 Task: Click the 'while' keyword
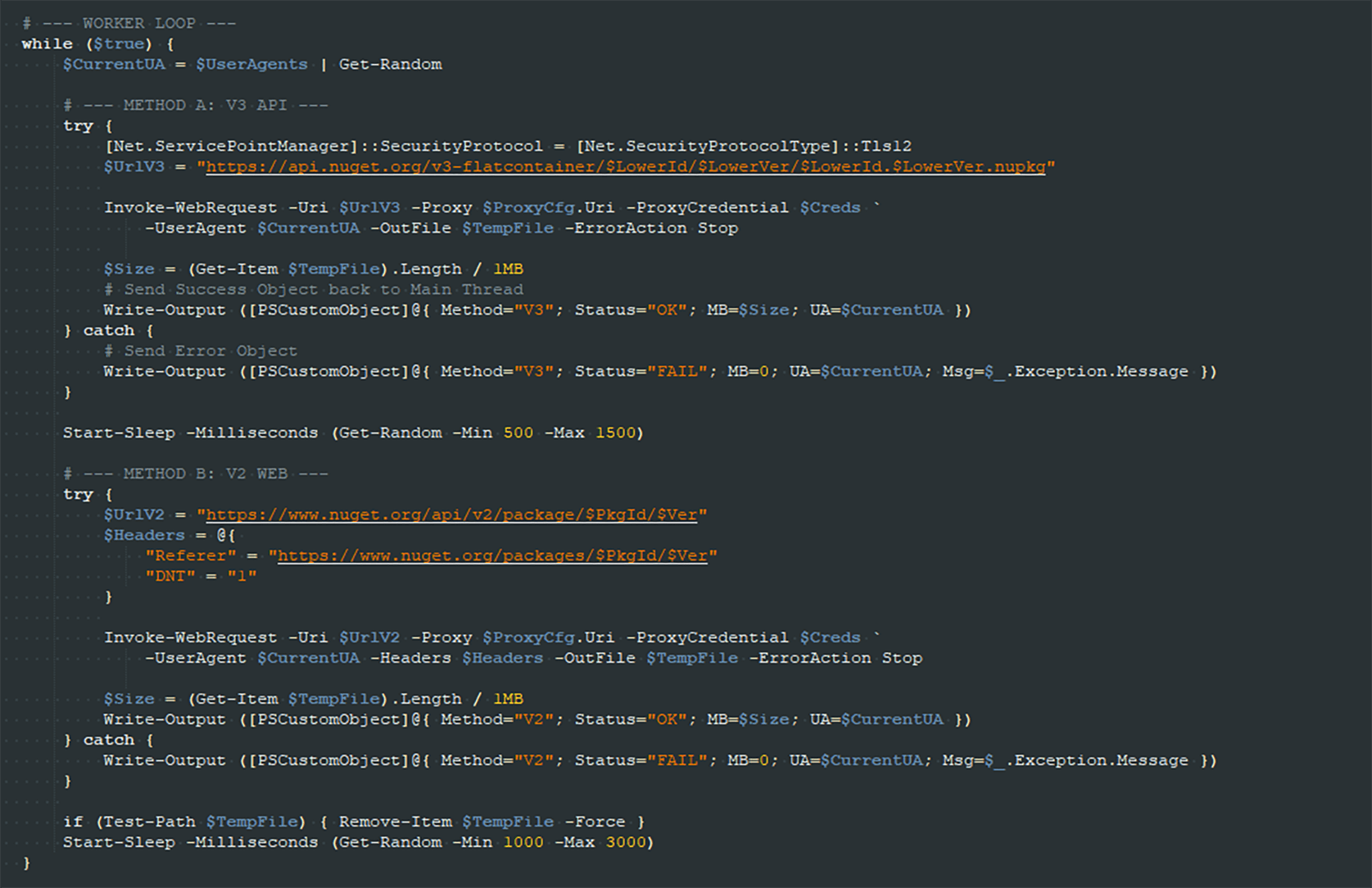pos(47,44)
